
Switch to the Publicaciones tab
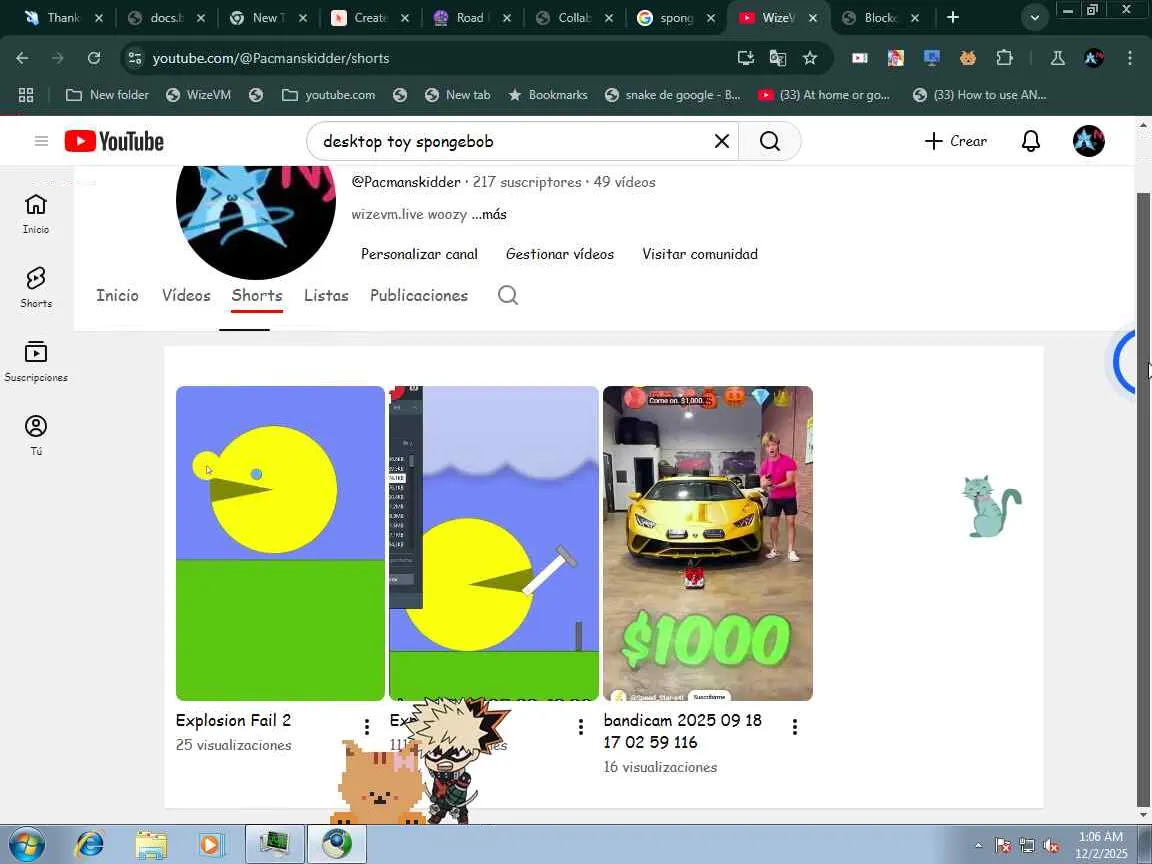tap(419, 295)
